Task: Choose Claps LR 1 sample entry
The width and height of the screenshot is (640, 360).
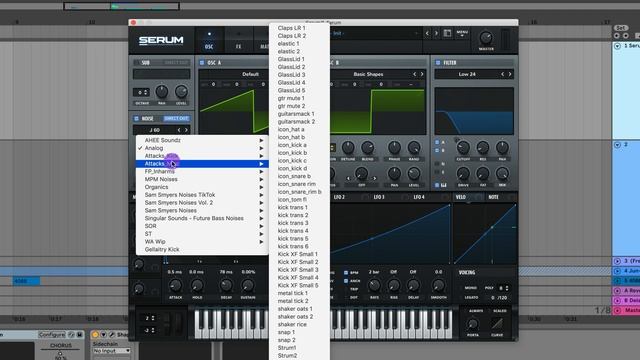Action: tap(300, 28)
